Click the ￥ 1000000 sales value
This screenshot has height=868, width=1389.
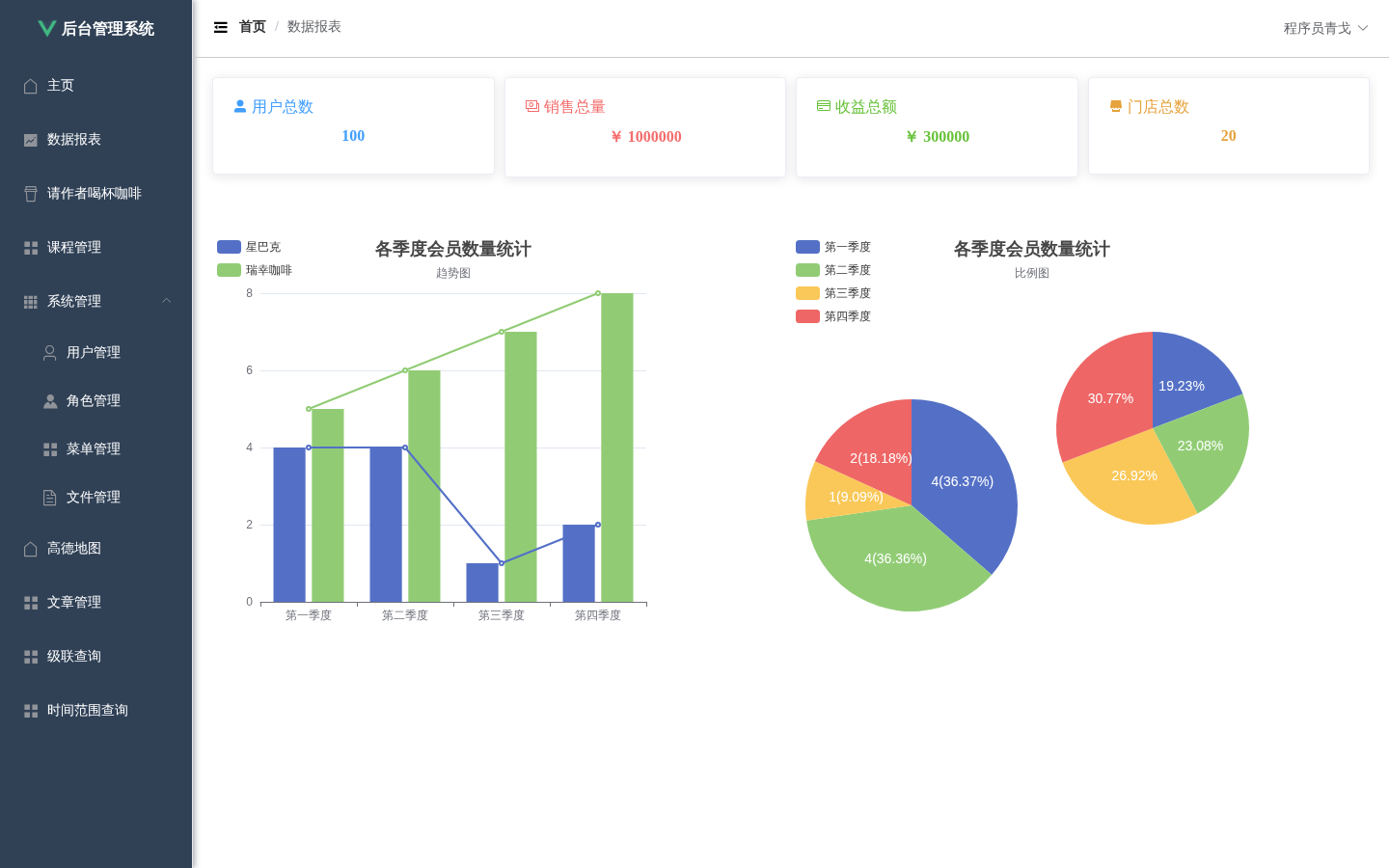646,137
